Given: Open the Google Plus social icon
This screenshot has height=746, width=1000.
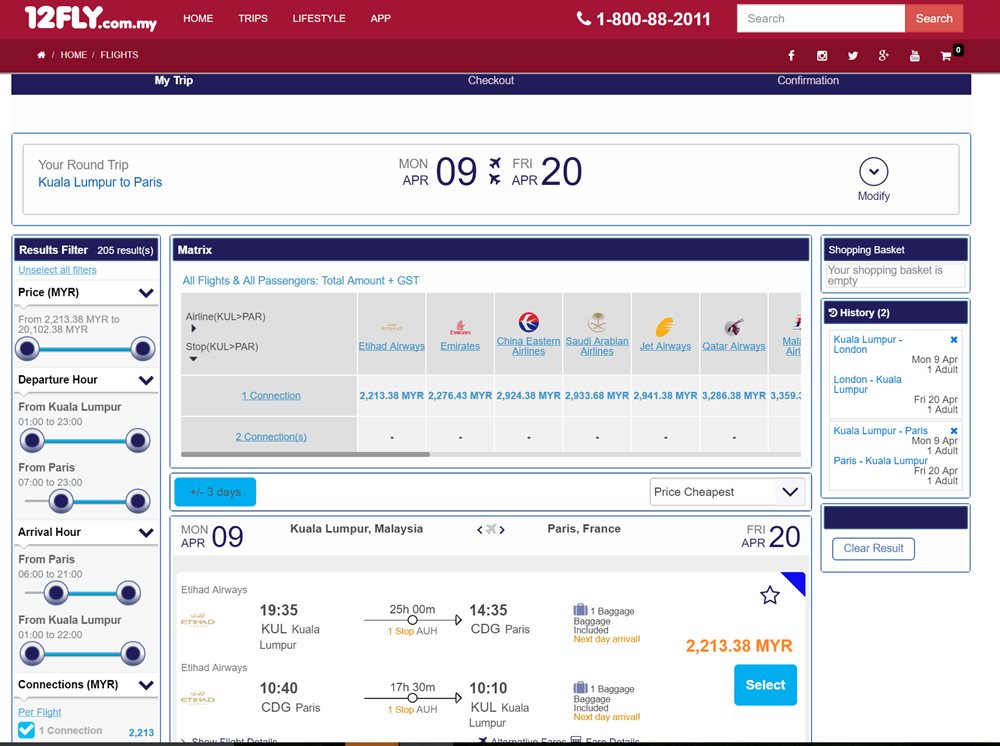Looking at the screenshot, I should (883, 55).
